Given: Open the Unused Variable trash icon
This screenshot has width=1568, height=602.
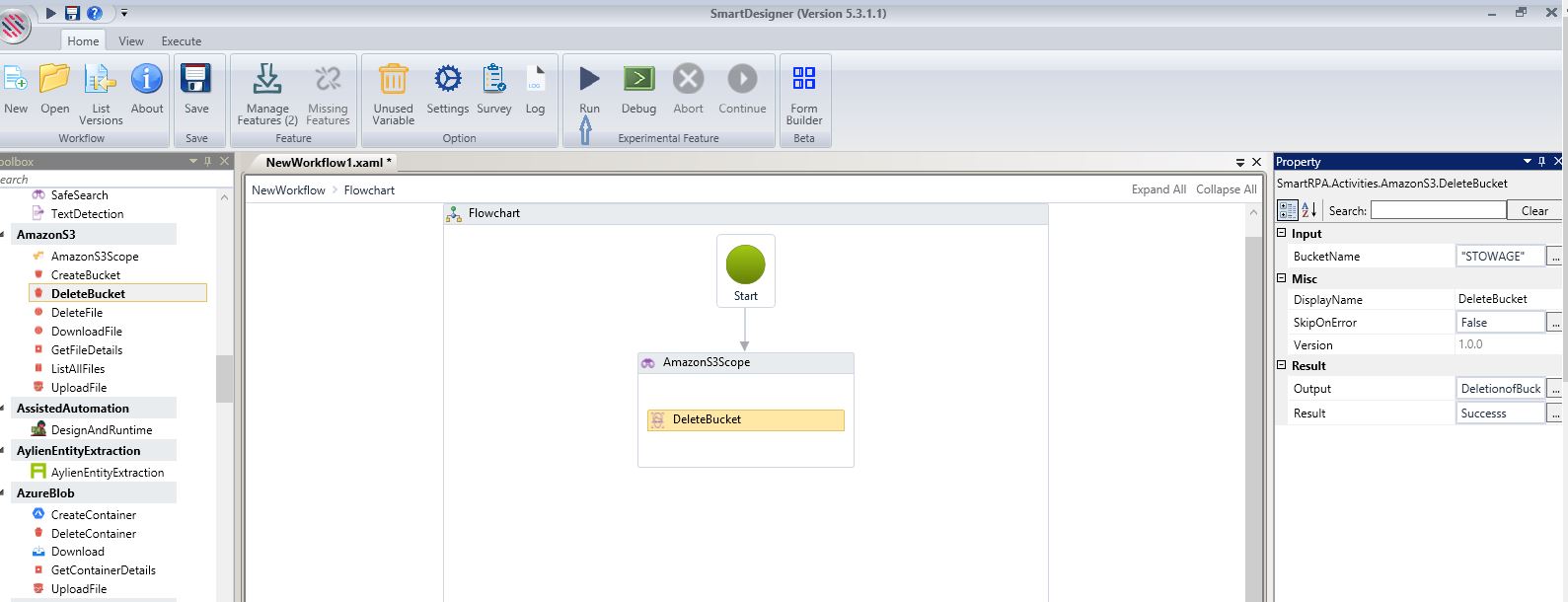Looking at the screenshot, I should [x=393, y=79].
